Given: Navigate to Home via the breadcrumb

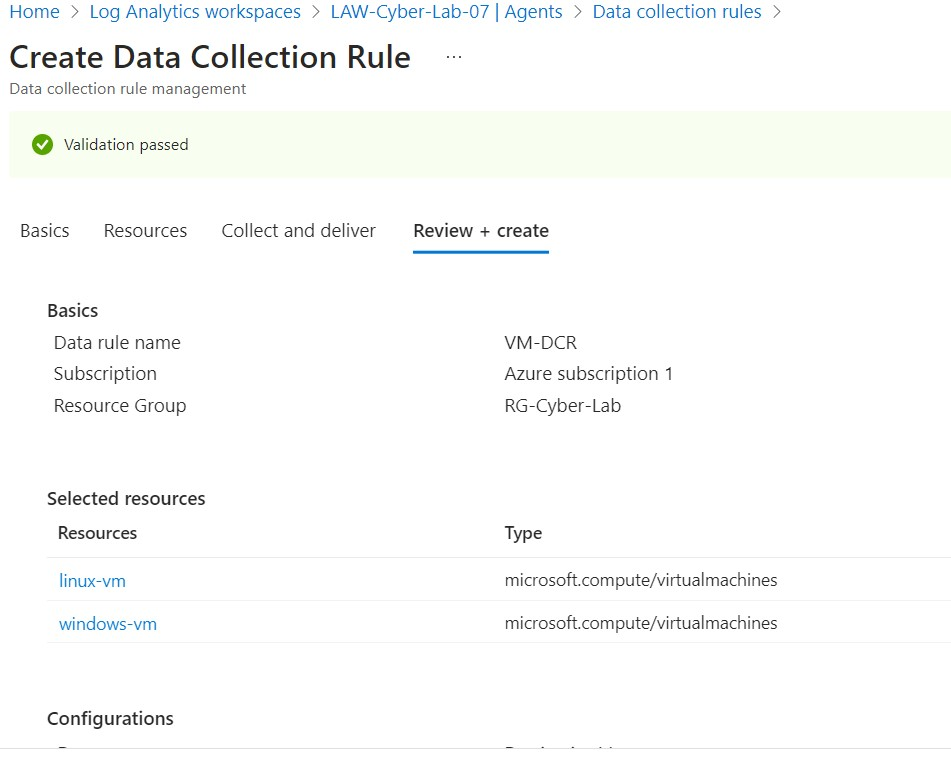Looking at the screenshot, I should coord(34,12).
